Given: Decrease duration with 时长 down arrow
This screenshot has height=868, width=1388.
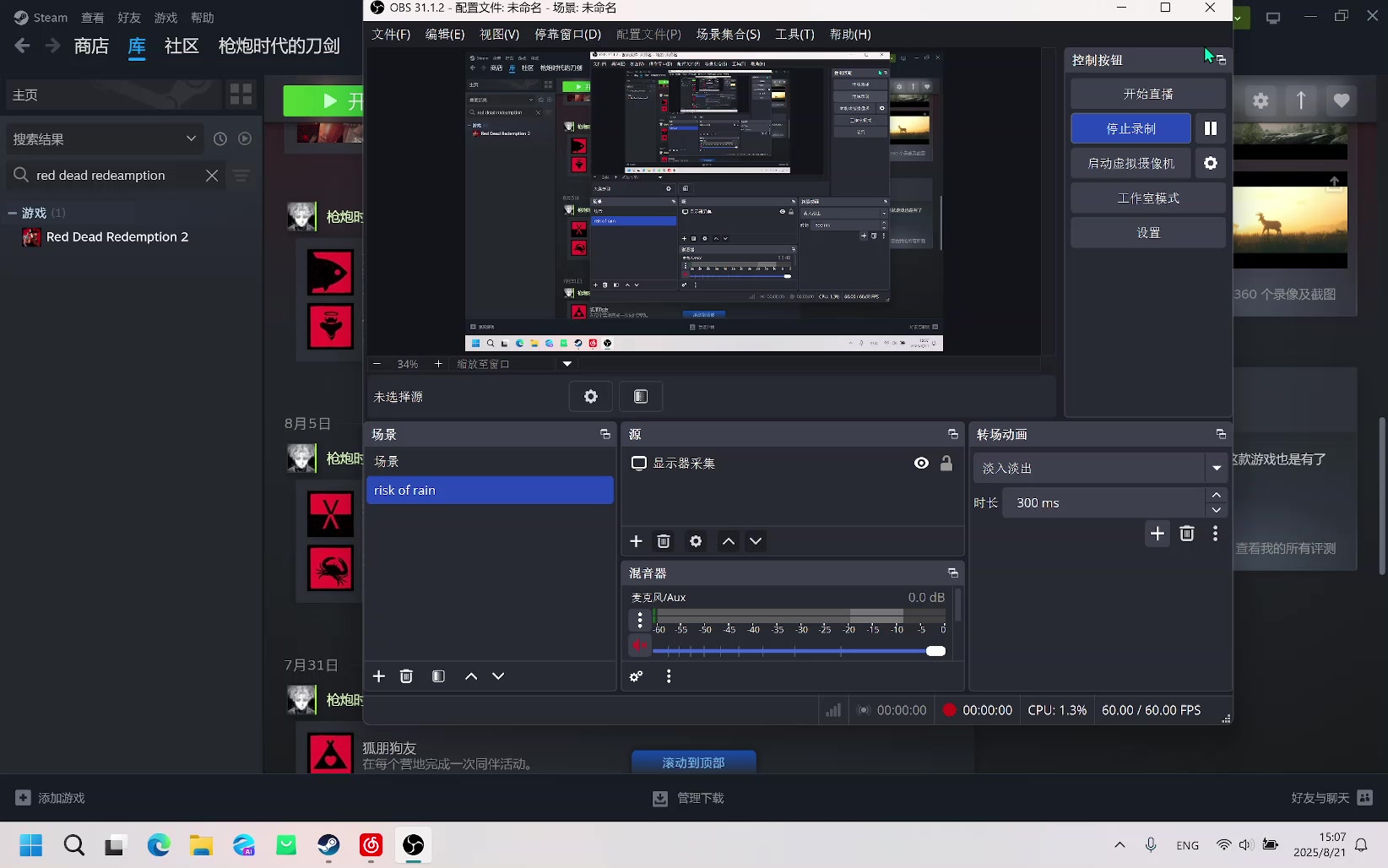Looking at the screenshot, I should tap(1216, 510).
